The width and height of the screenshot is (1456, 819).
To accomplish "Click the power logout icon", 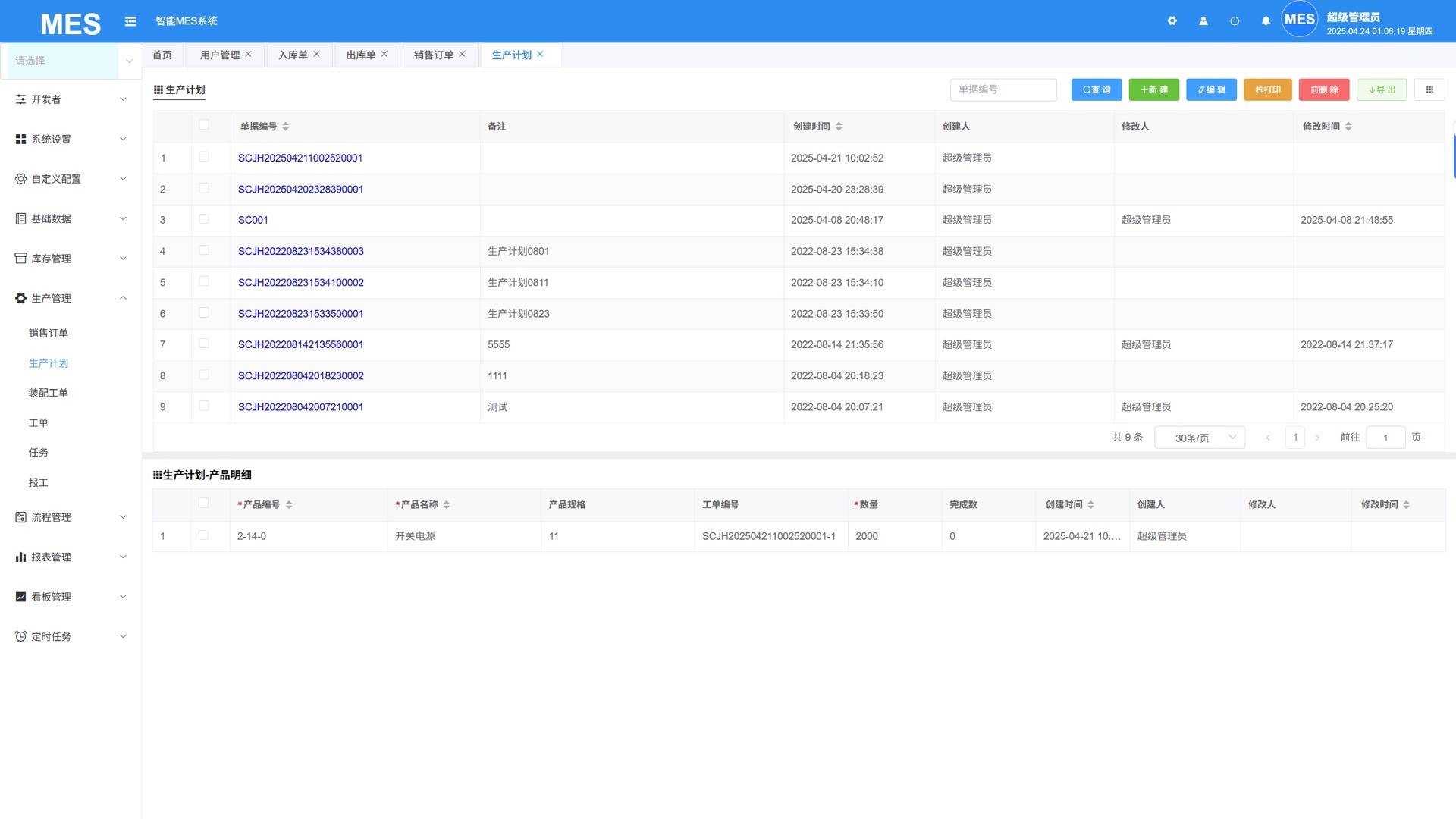I will click(x=1234, y=21).
